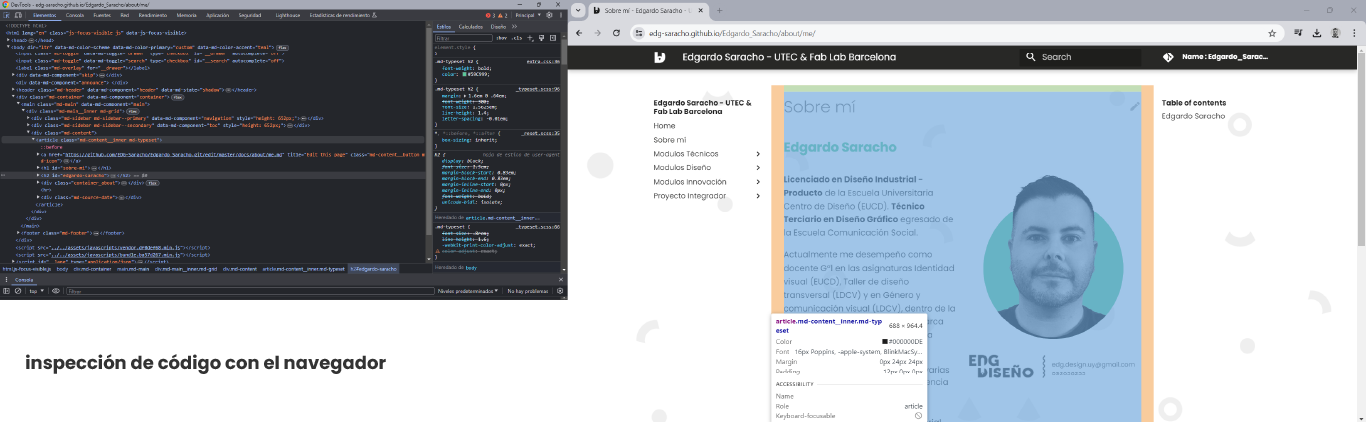Switch to the Consola tab in DevTools
1366x426 pixels.
75,15
